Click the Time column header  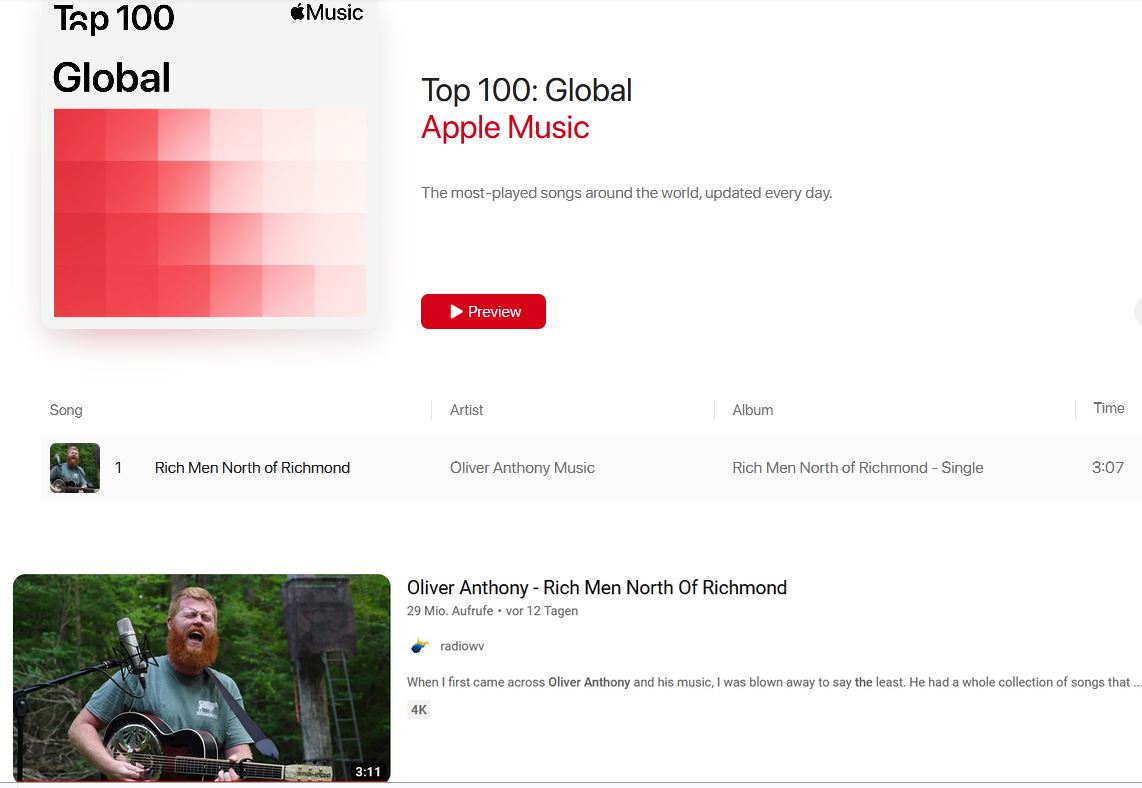(x=1108, y=408)
